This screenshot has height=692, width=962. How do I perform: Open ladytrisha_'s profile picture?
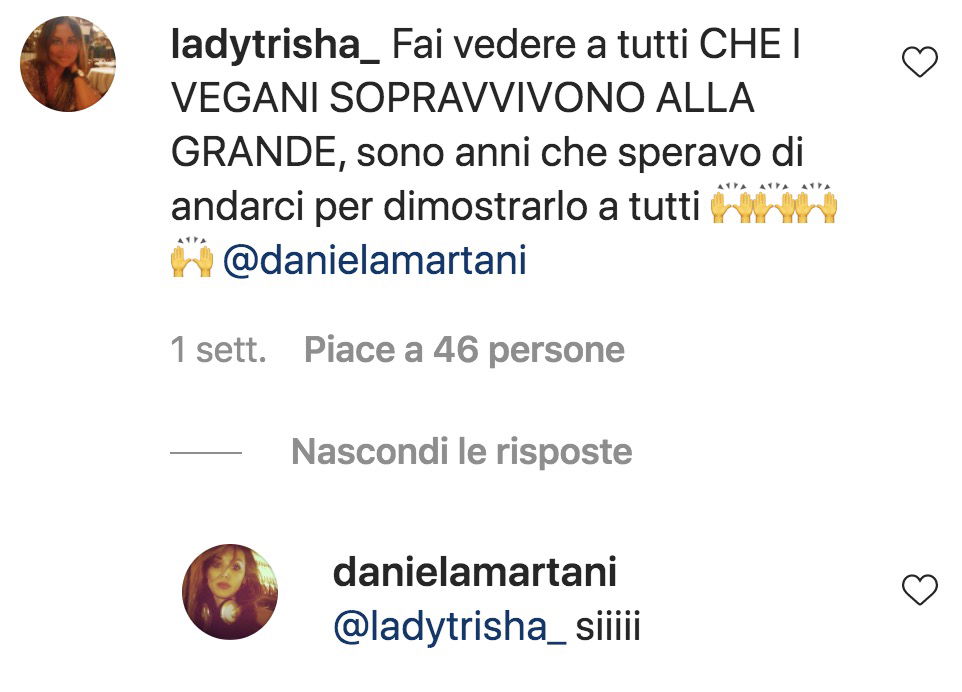tap(68, 64)
